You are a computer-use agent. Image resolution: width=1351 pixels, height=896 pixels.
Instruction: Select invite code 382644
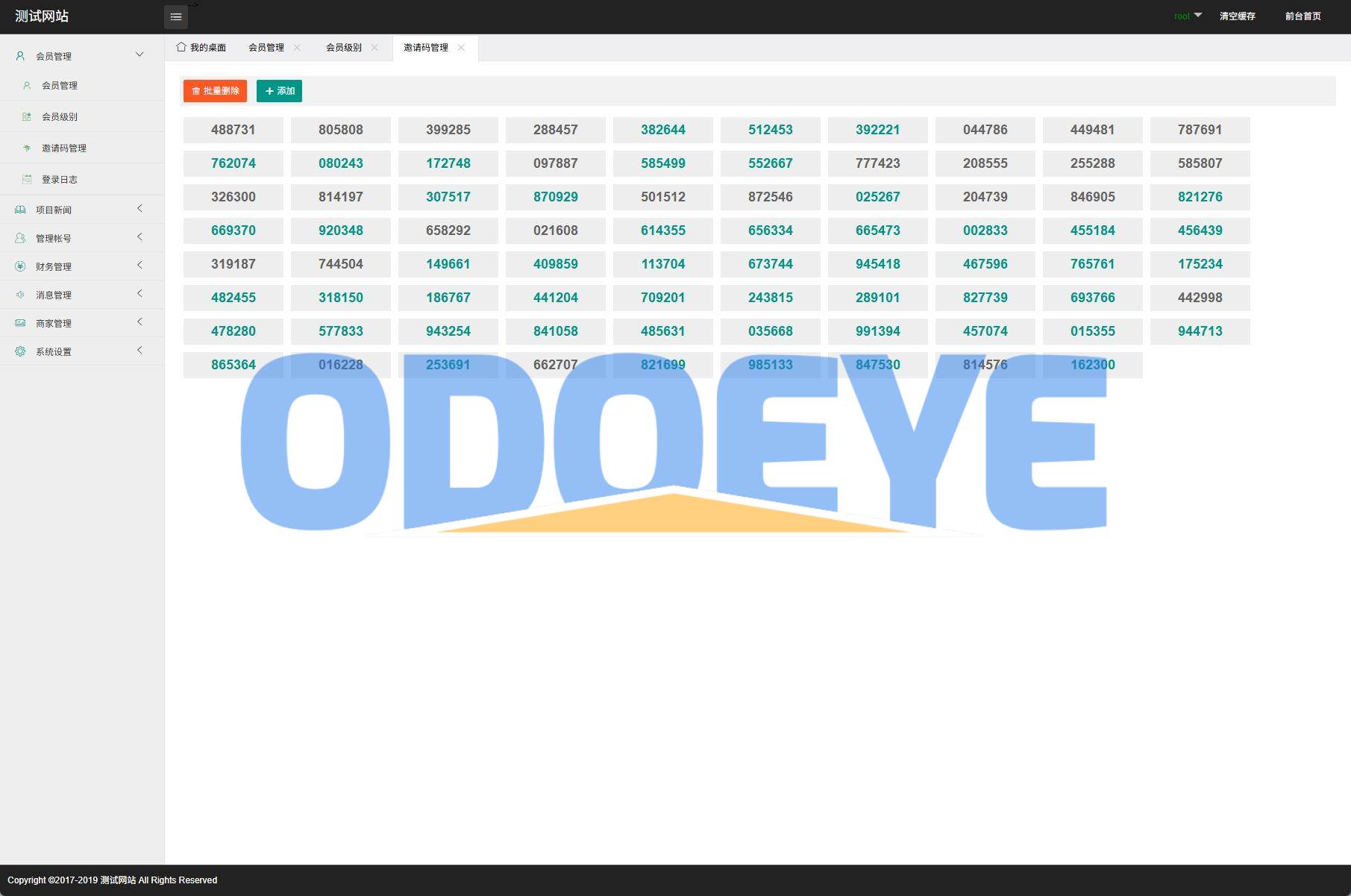663,130
